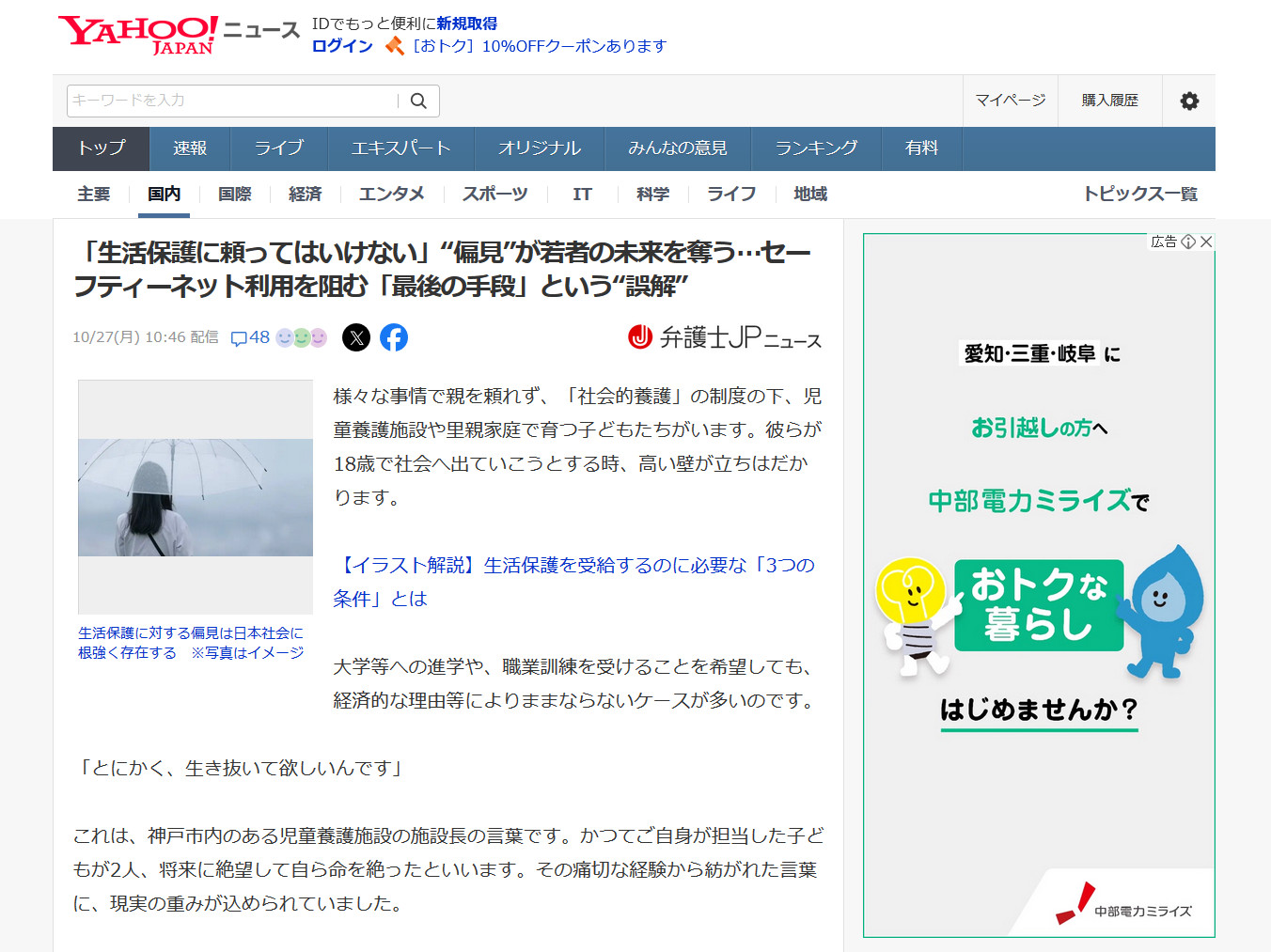Click the Yahoo! JAPAN logo
The height and width of the screenshot is (952, 1271).
(x=138, y=35)
